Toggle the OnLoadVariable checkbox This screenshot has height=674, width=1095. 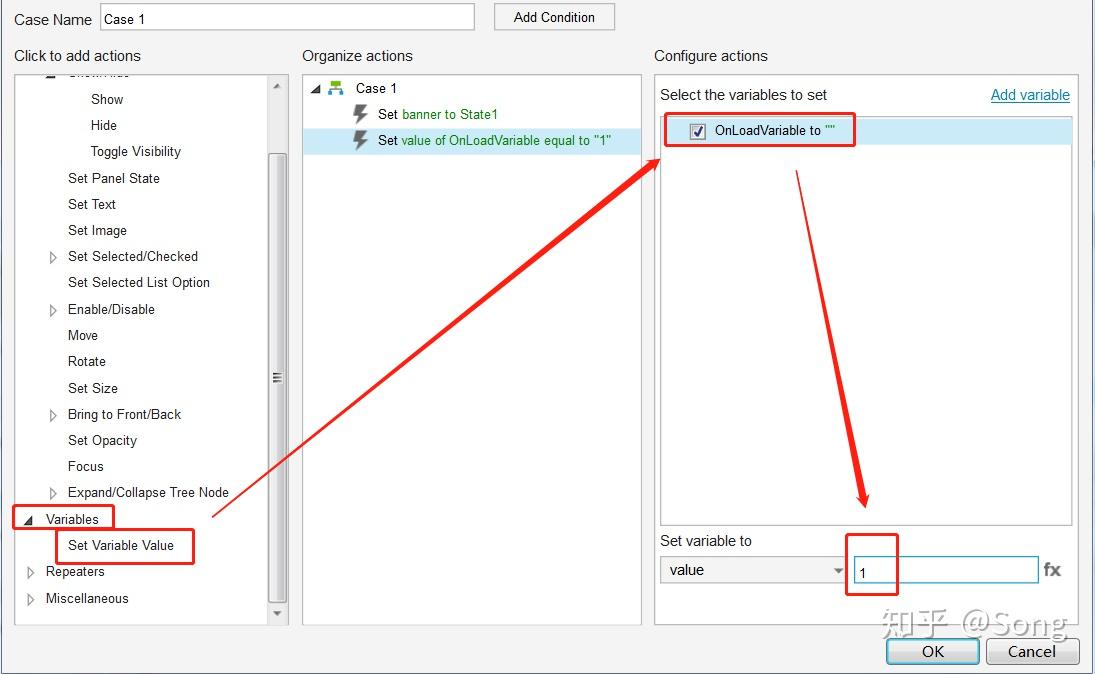coord(698,131)
